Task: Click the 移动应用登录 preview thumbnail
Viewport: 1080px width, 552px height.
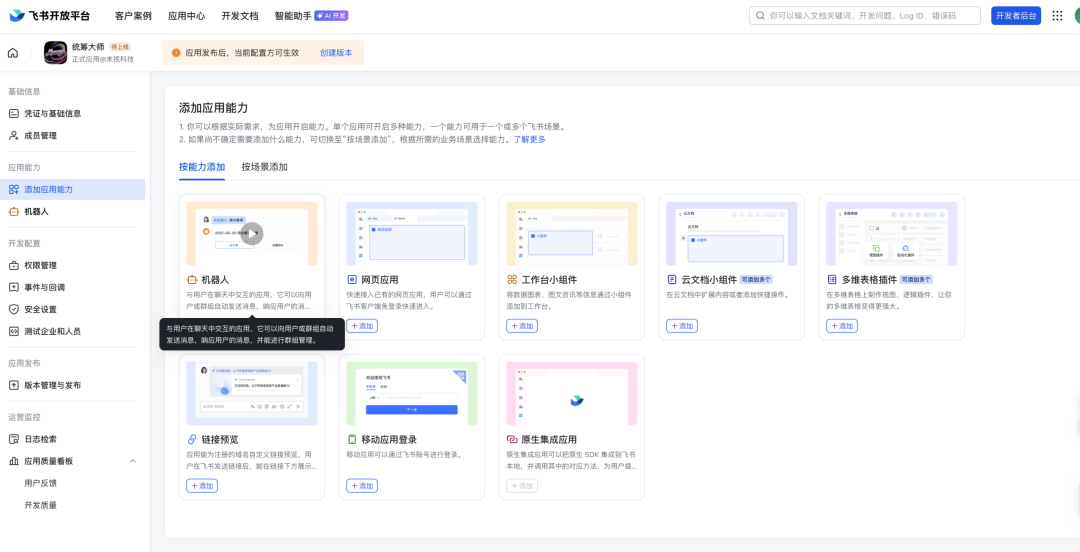Action: point(412,393)
